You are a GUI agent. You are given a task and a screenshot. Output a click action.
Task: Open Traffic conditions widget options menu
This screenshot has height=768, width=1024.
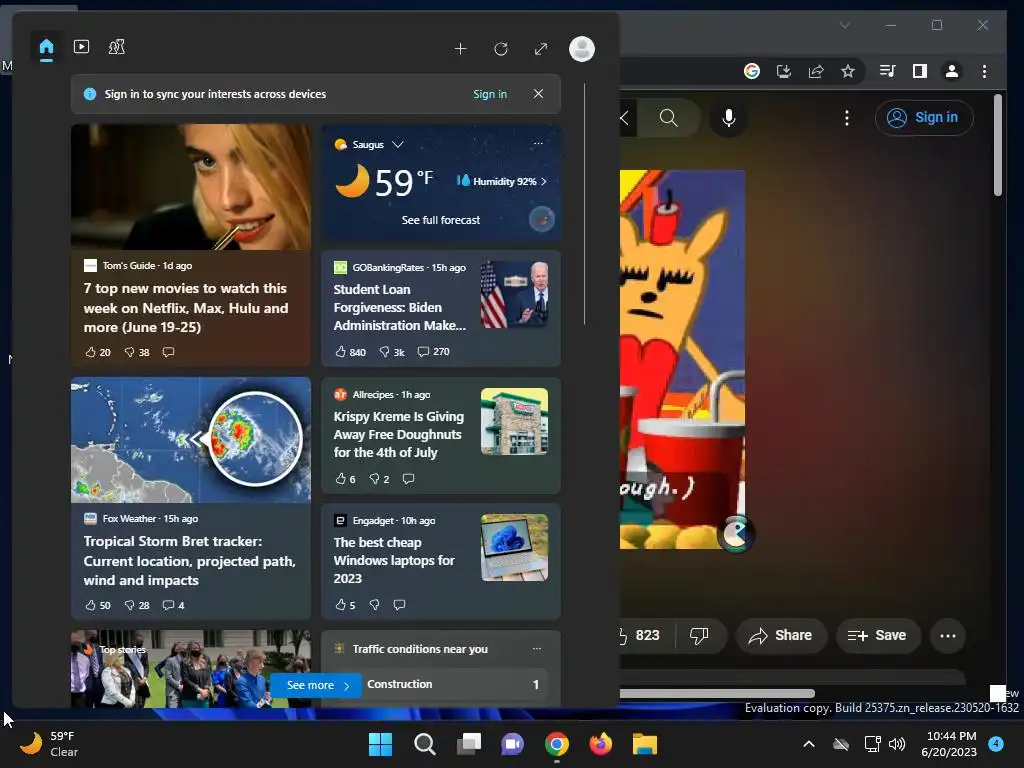(x=537, y=648)
